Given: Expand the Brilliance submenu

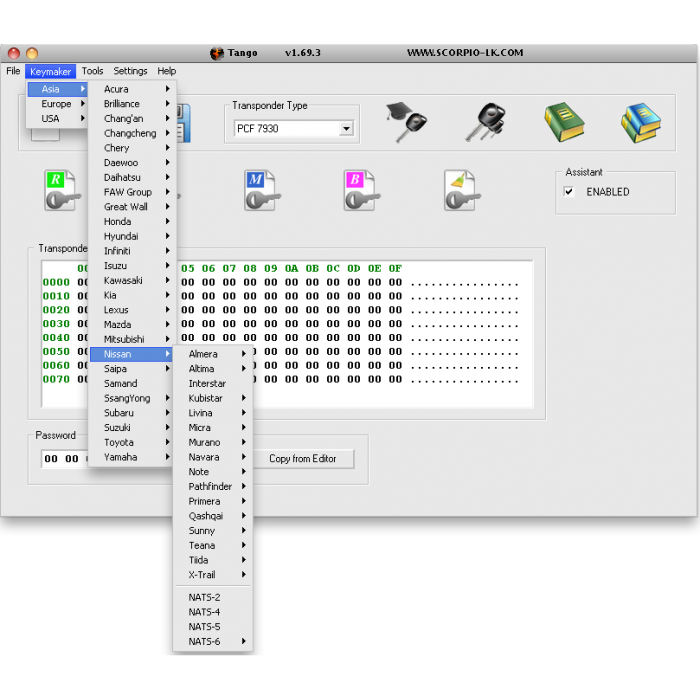Looking at the screenshot, I should pos(133,104).
